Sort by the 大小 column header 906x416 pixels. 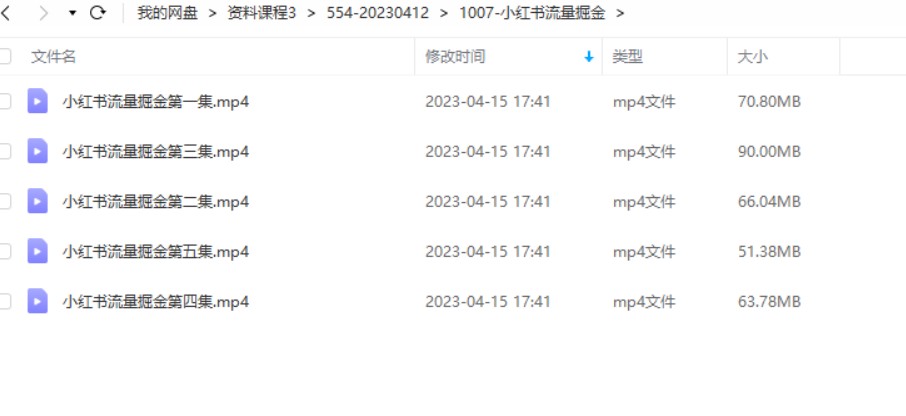(x=753, y=57)
